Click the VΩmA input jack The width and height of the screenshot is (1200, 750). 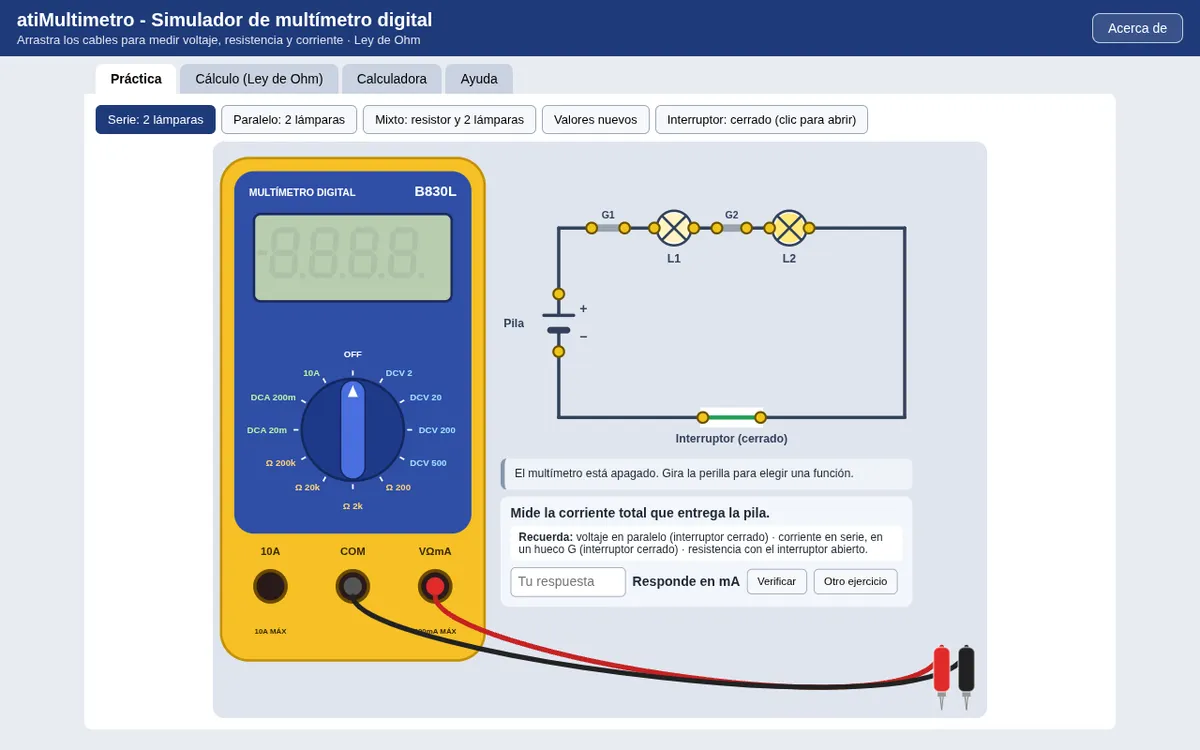435,587
